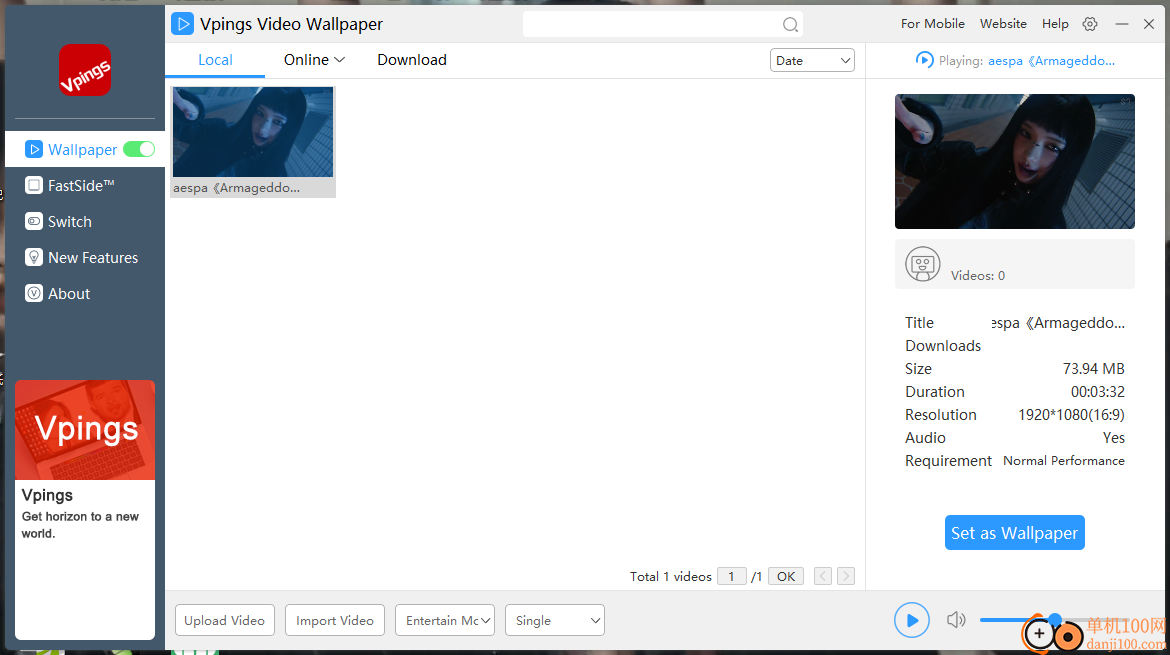Click the page number input field

(731, 576)
